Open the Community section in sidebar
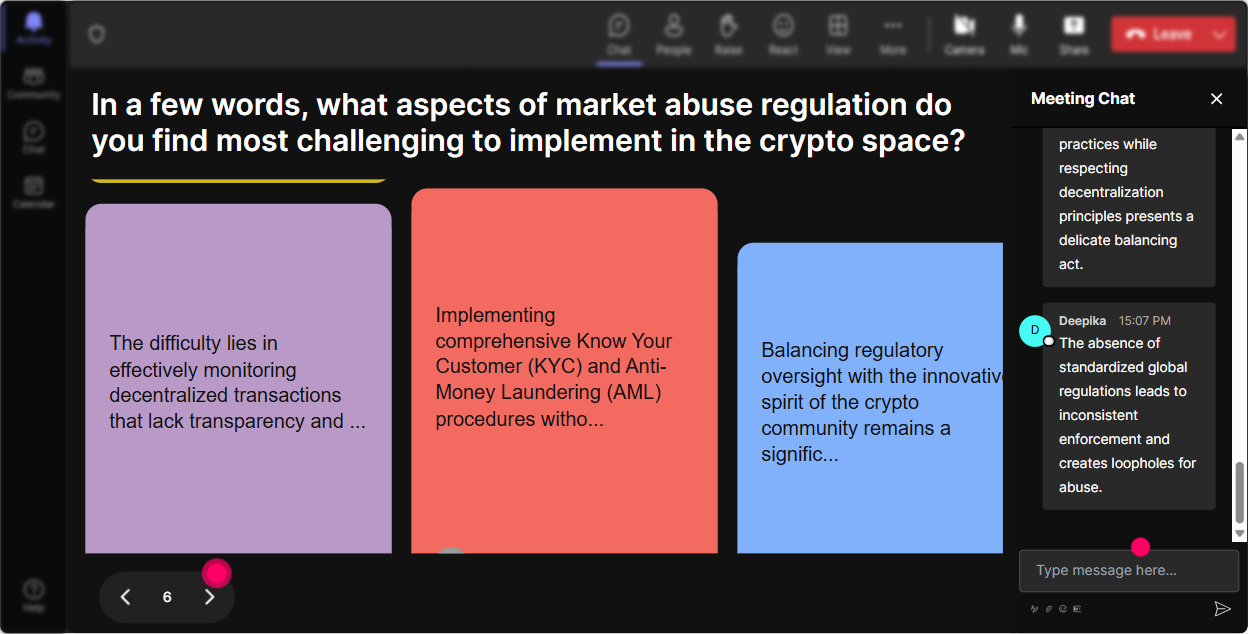1248x634 pixels. coord(34,82)
